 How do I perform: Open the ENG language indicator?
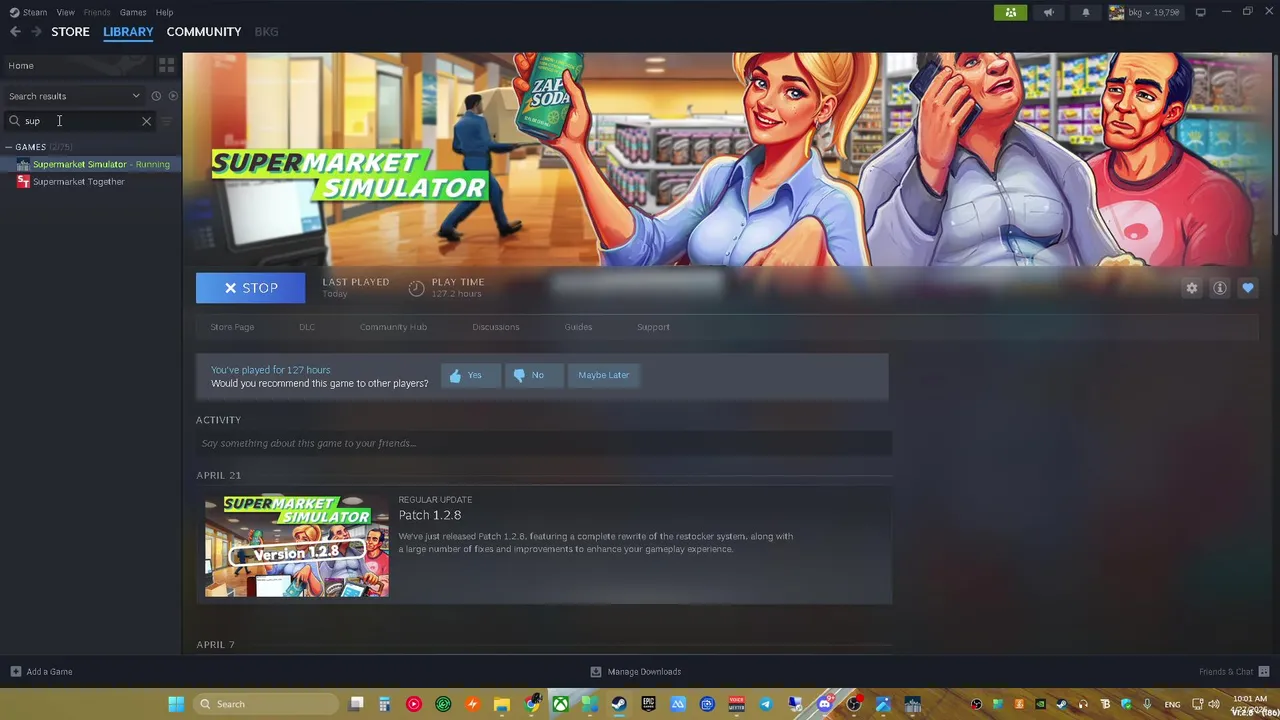coord(1172,704)
